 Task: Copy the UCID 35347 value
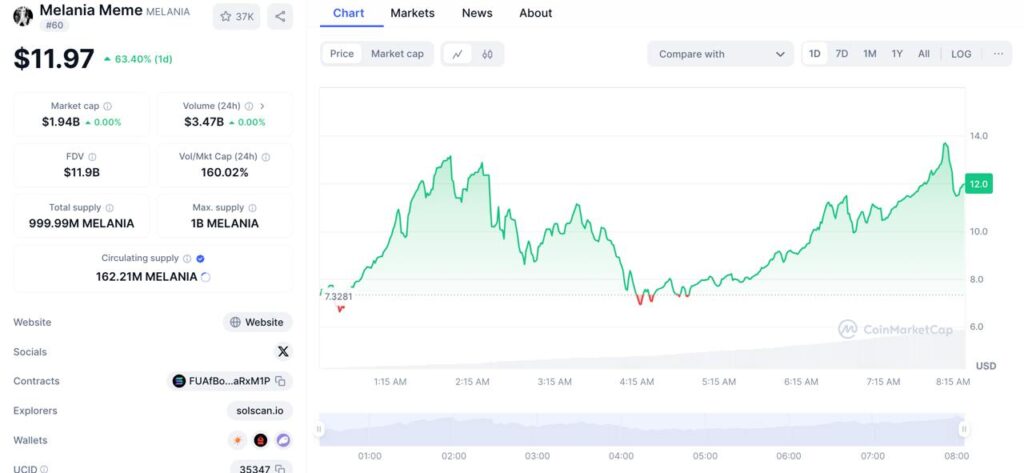281,468
